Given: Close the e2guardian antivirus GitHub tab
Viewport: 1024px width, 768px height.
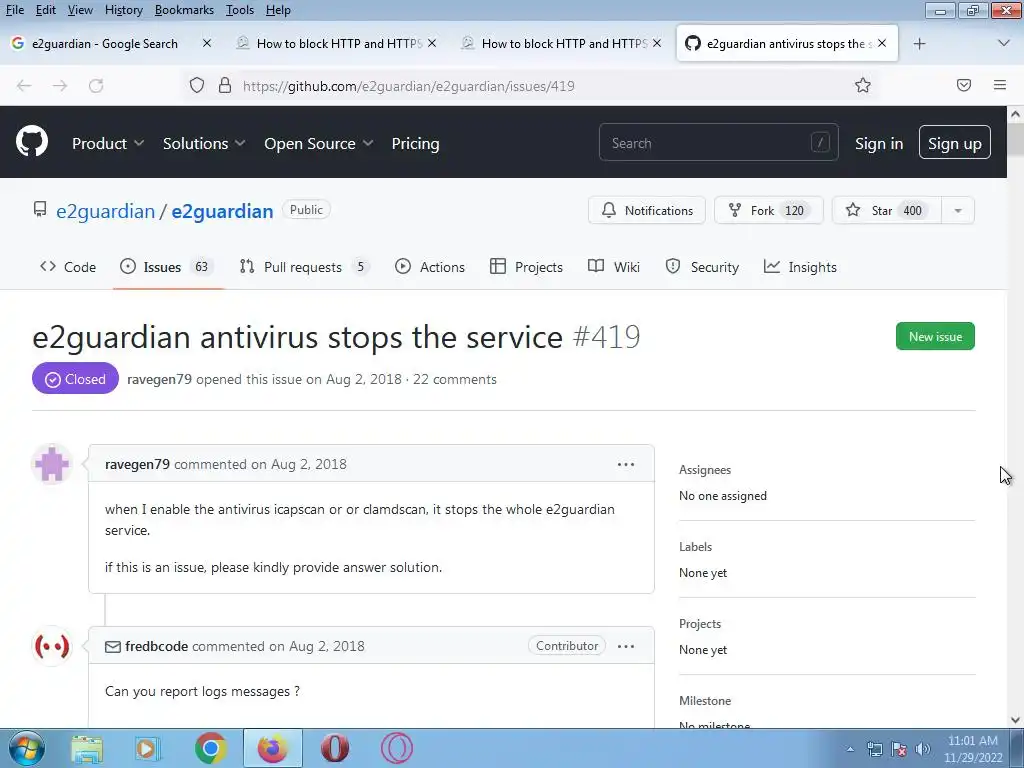Looking at the screenshot, I should point(882,43).
